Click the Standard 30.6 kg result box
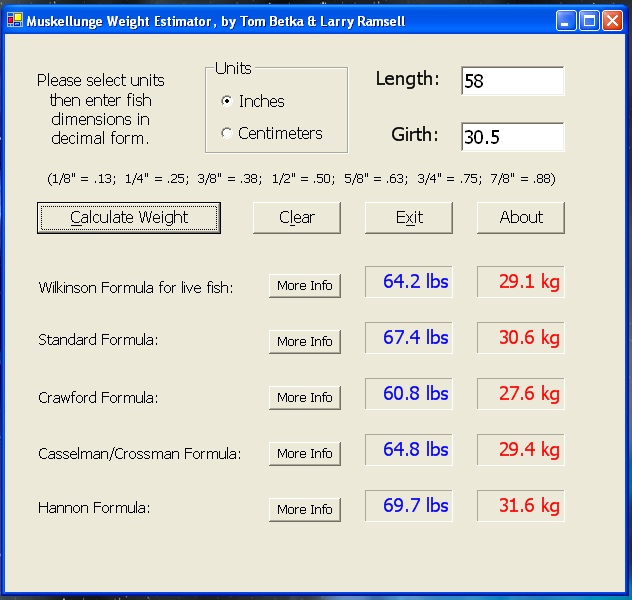Viewport: 632px width, 600px height. [x=521, y=338]
